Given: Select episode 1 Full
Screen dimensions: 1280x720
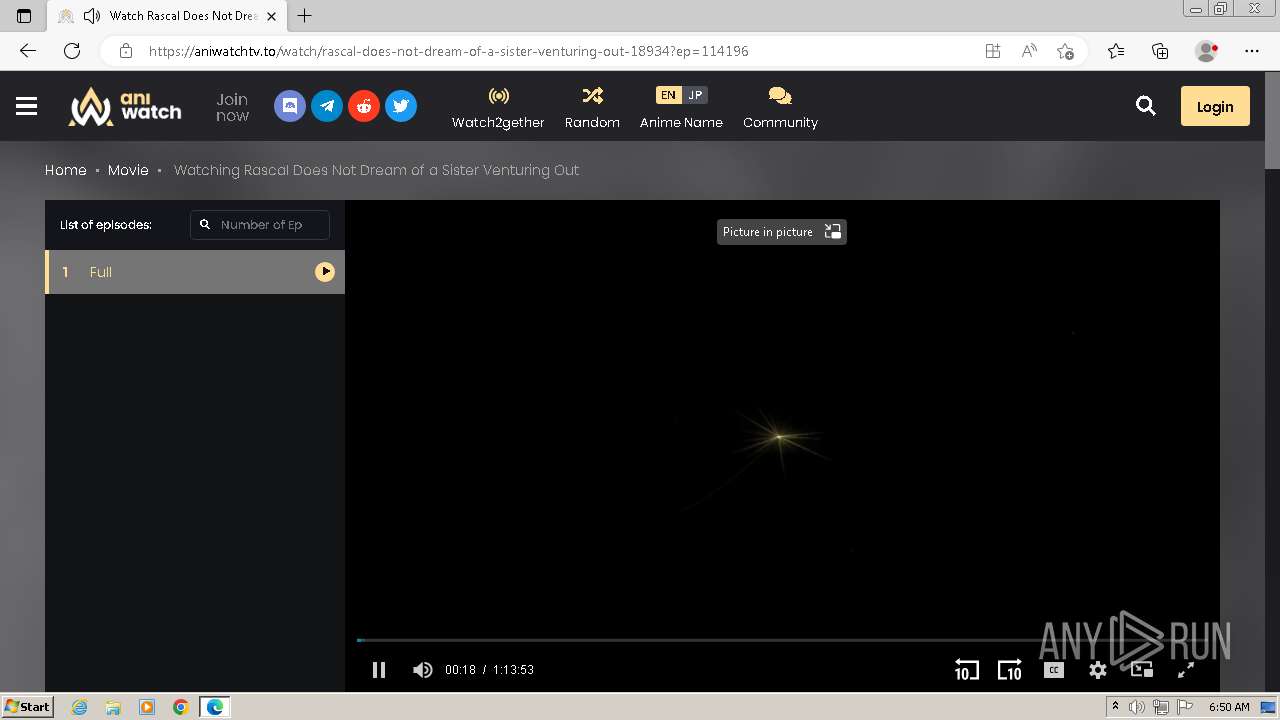Looking at the screenshot, I should (x=195, y=272).
